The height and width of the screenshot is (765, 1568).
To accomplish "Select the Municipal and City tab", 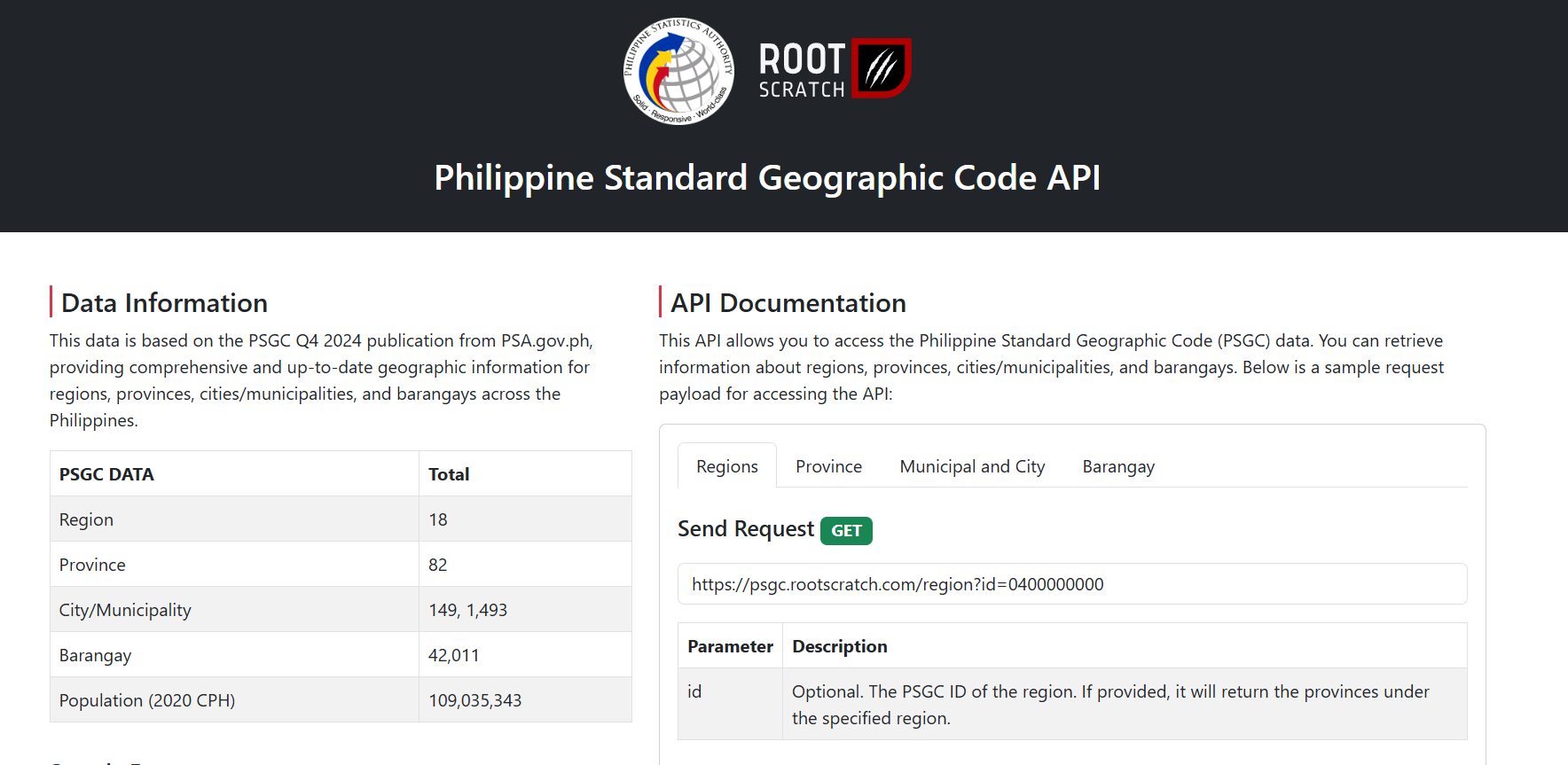I will point(972,466).
